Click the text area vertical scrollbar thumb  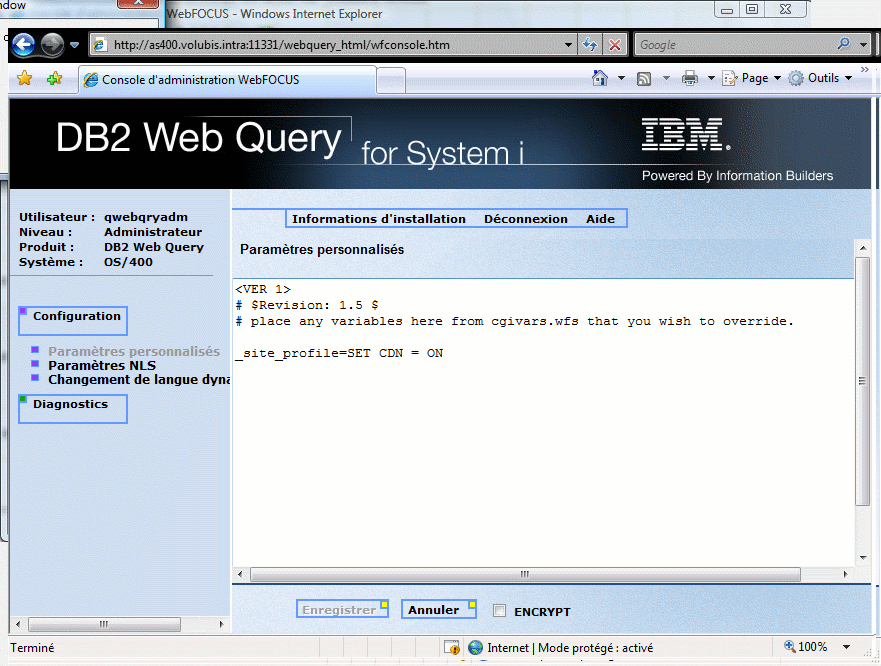862,381
